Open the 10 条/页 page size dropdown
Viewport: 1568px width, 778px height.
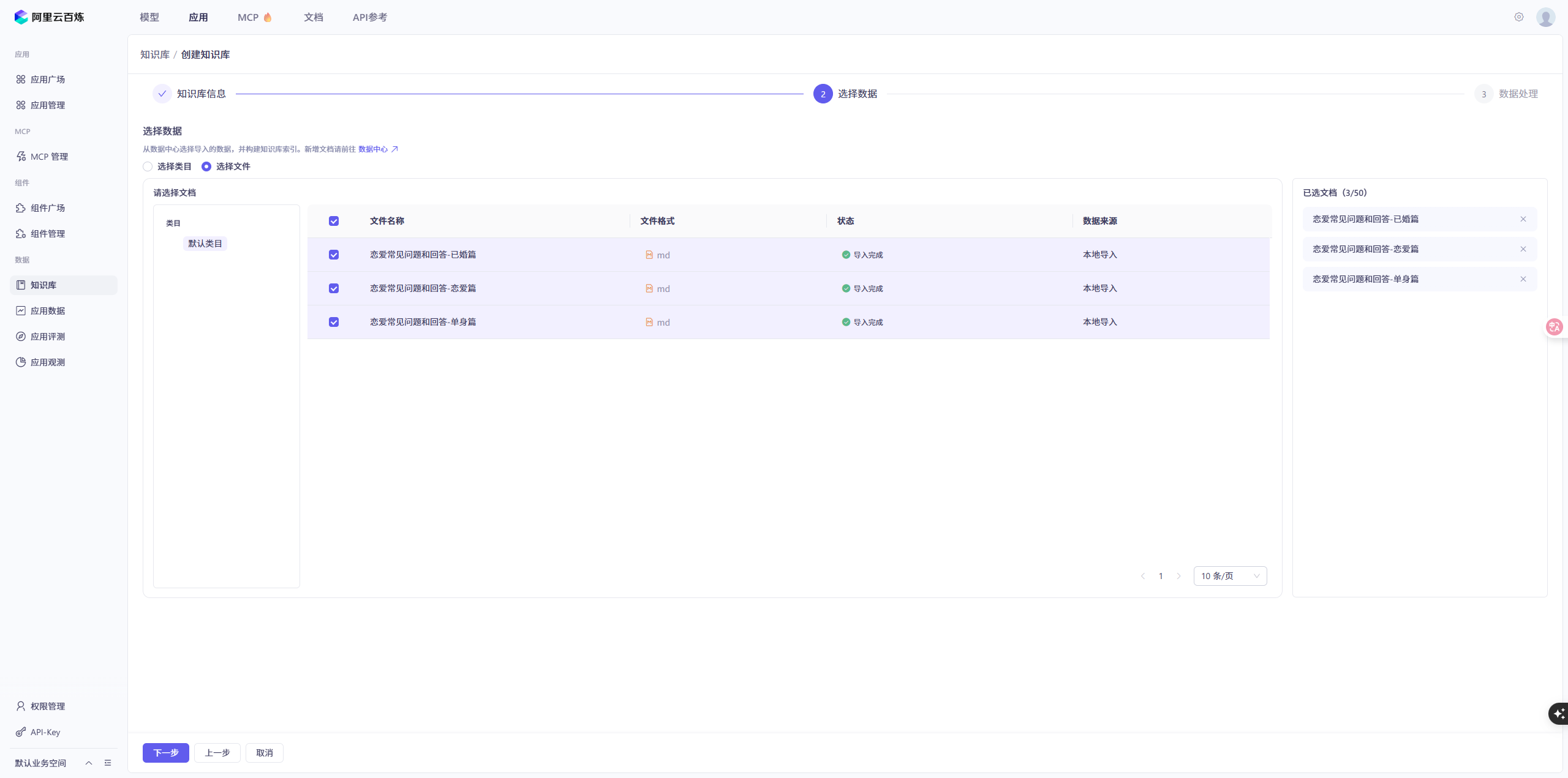(x=1230, y=576)
